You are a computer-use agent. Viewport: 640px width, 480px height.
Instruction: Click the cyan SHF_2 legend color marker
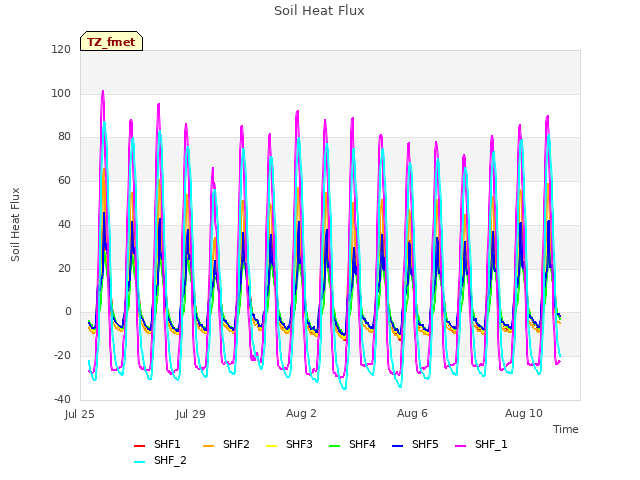(x=140, y=462)
